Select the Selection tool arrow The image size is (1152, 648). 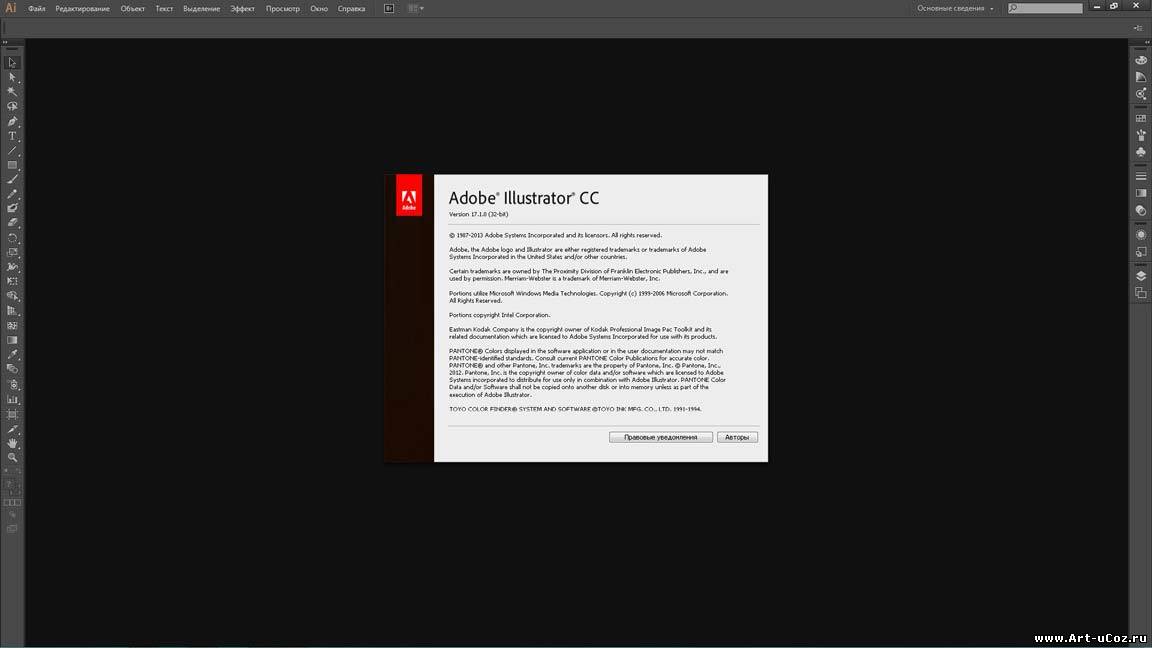click(12, 62)
